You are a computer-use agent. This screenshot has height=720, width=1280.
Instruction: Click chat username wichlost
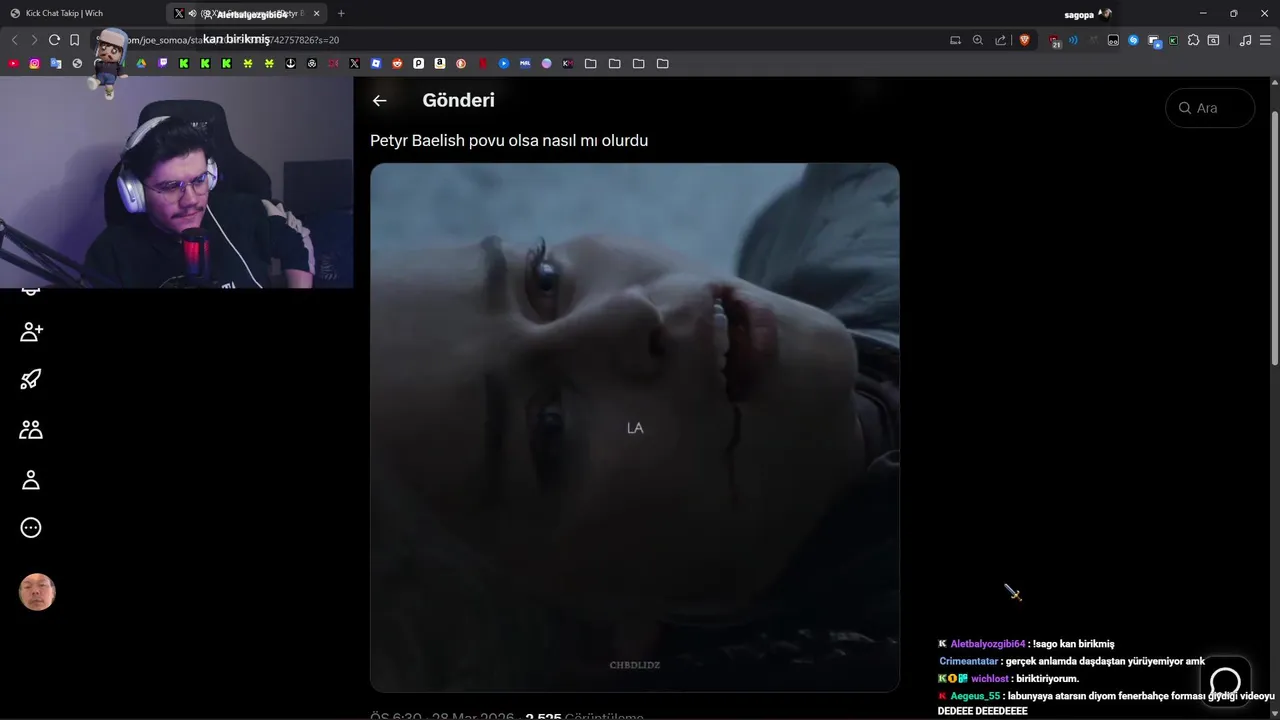[x=990, y=679]
